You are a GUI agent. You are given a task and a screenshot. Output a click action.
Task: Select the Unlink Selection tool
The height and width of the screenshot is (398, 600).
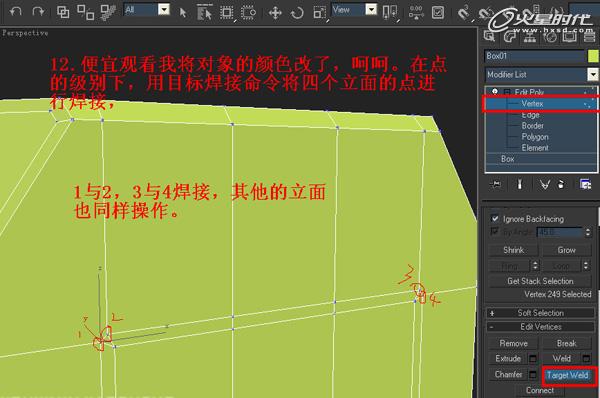(85, 12)
